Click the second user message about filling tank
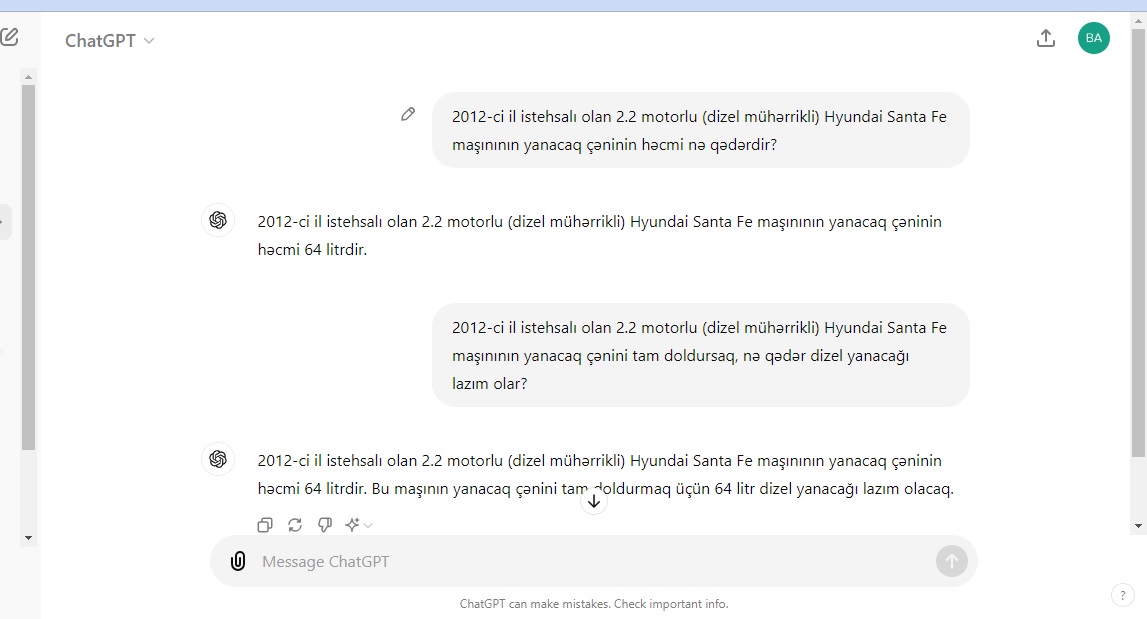 (700, 355)
